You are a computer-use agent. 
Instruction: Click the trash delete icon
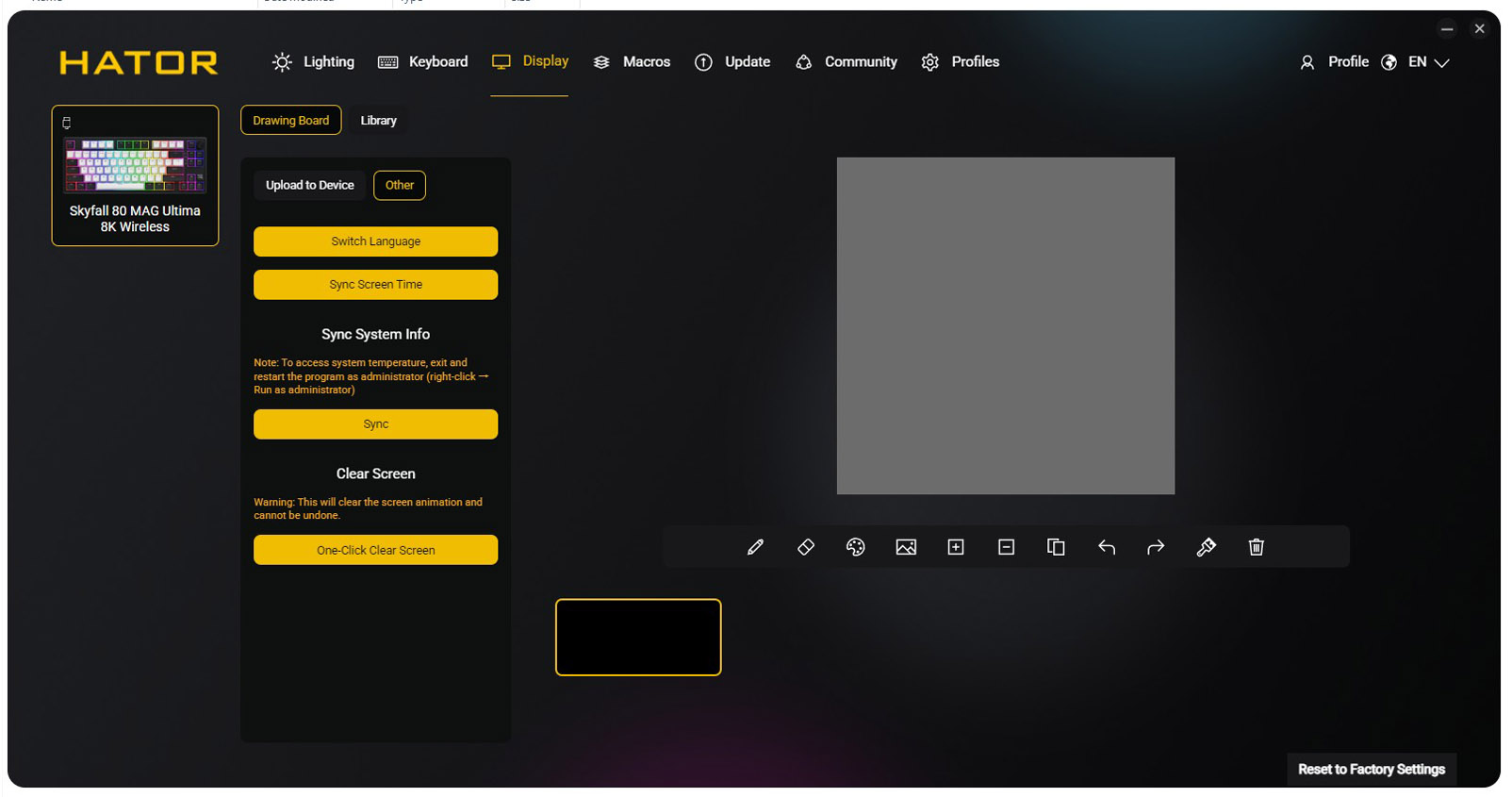click(x=1256, y=547)
